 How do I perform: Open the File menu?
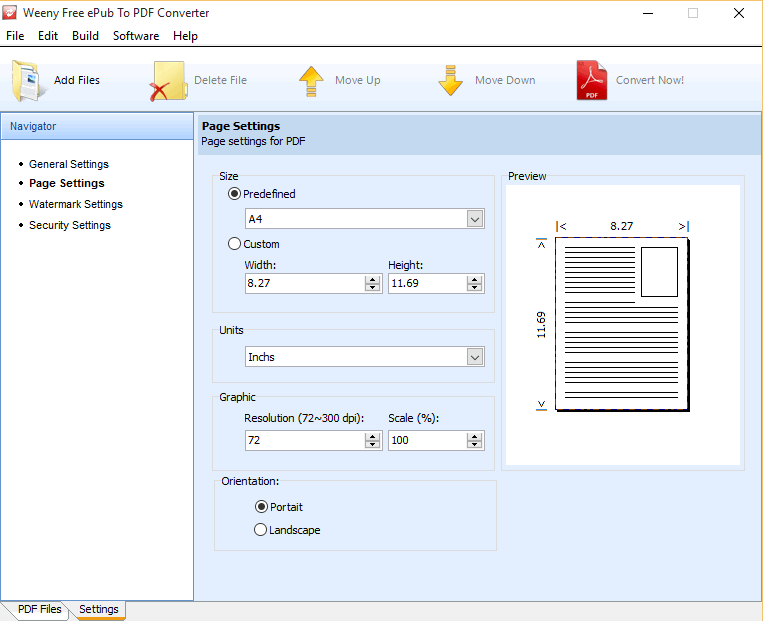(15, 36)
